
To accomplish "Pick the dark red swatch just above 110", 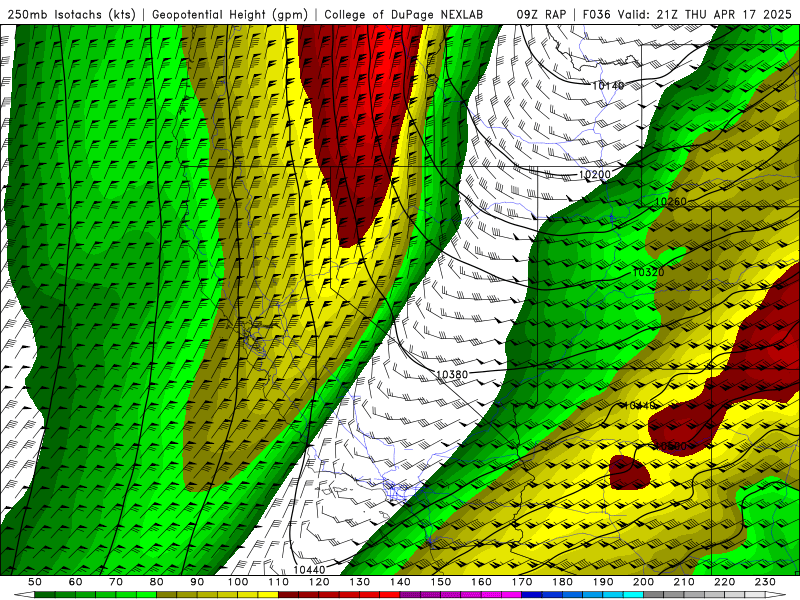I will pyautogui.click(x=288, y=595).
